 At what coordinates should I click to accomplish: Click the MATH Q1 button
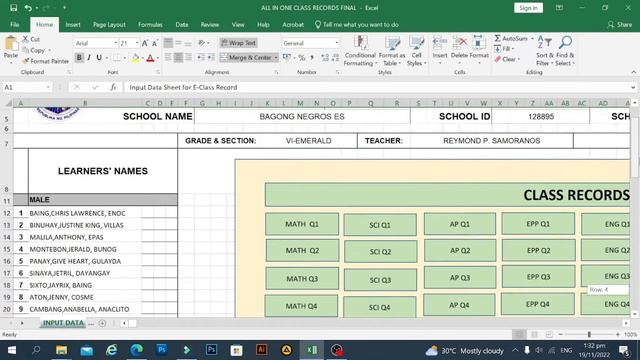(x=302, y=224)
